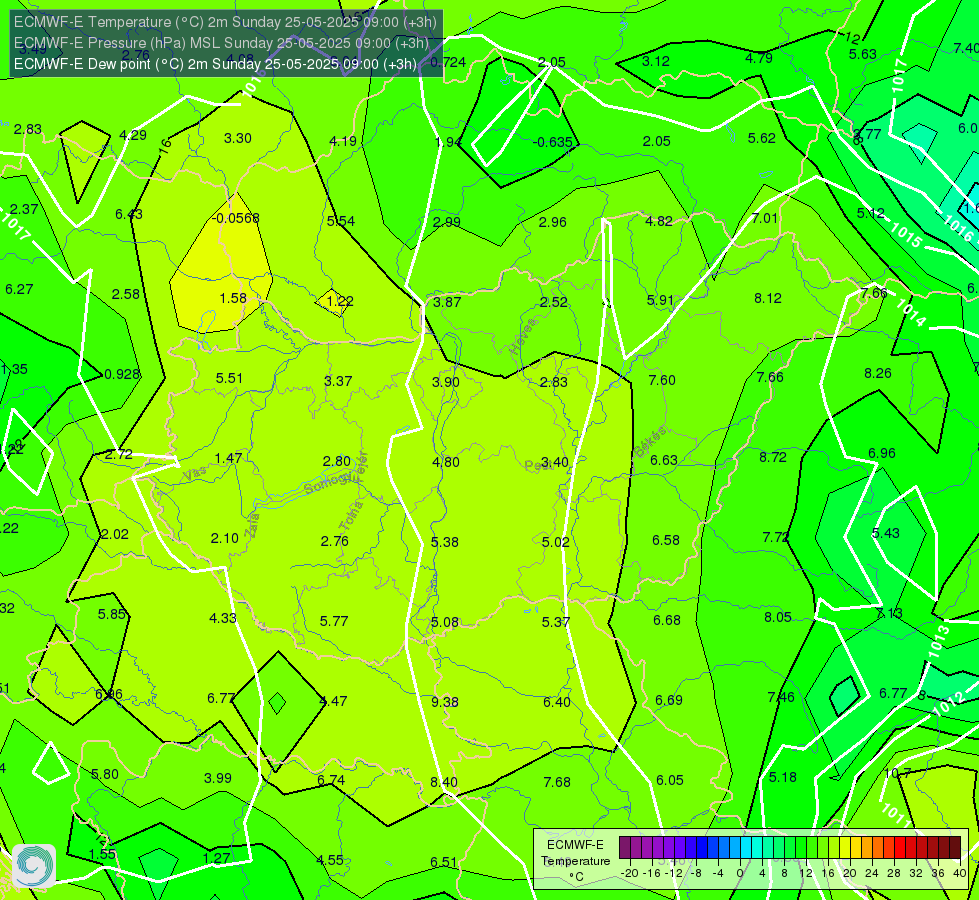Image resolution: width=979 pixels, height=900 pixels.
Task: Click the 9.38 dew point value
Action: 445,702
